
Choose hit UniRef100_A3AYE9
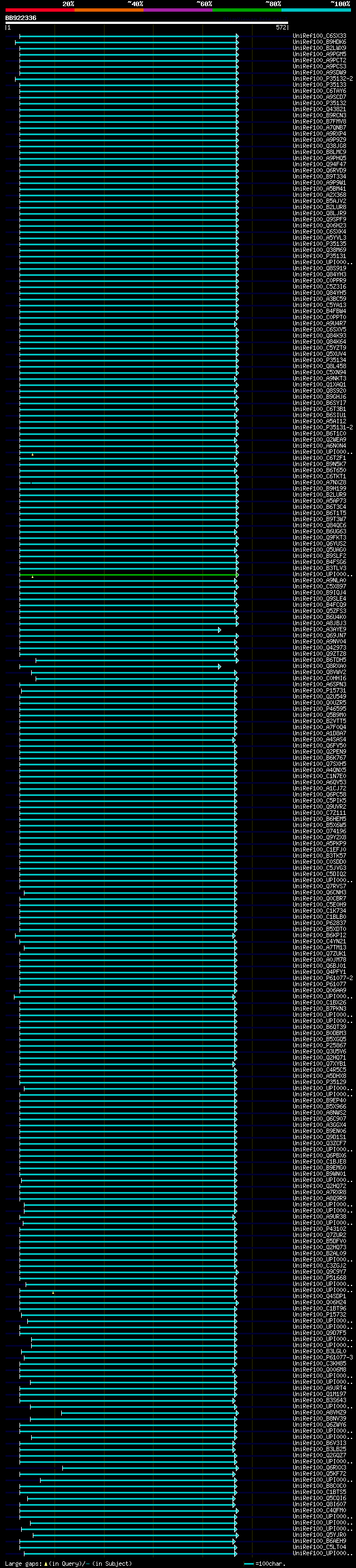click(x=319, y=630)
